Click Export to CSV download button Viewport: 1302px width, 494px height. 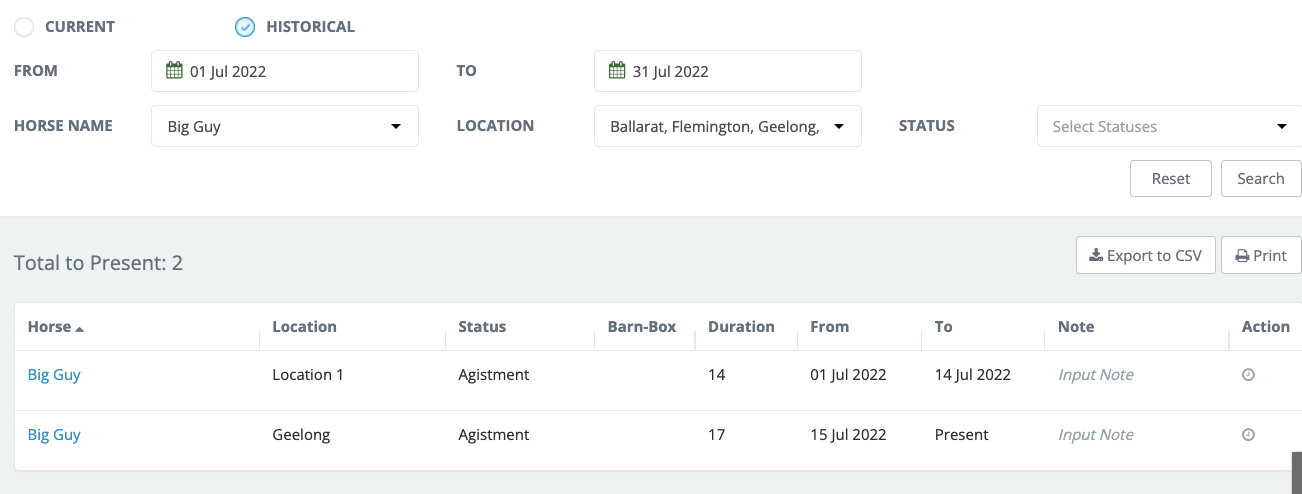click(1145, 255)
